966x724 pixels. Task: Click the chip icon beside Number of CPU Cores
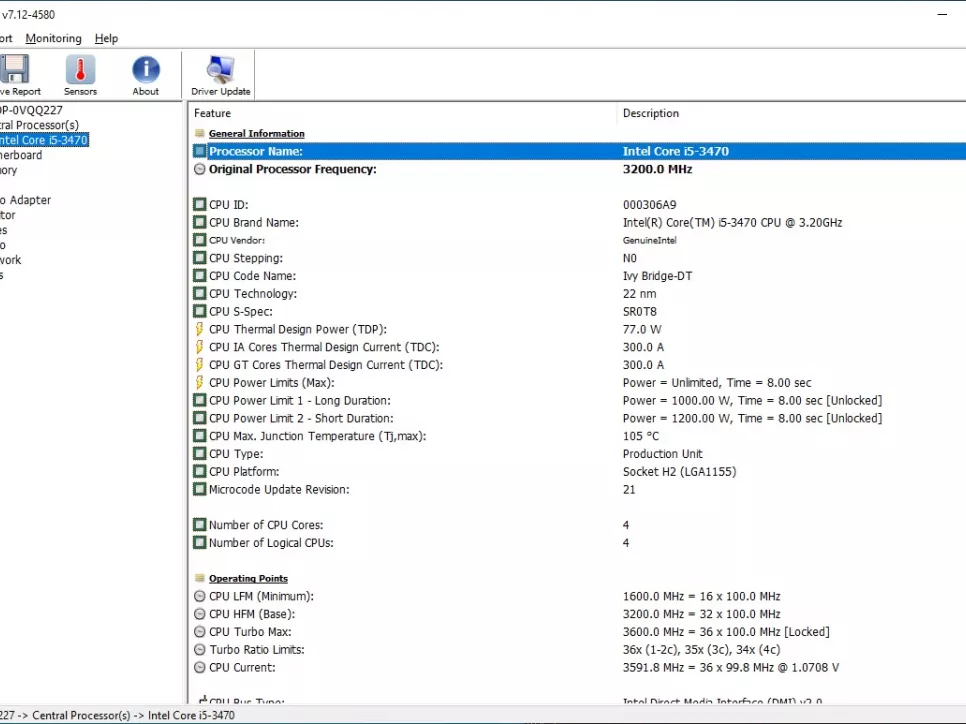pyautogui.click(x=200, y=525)
